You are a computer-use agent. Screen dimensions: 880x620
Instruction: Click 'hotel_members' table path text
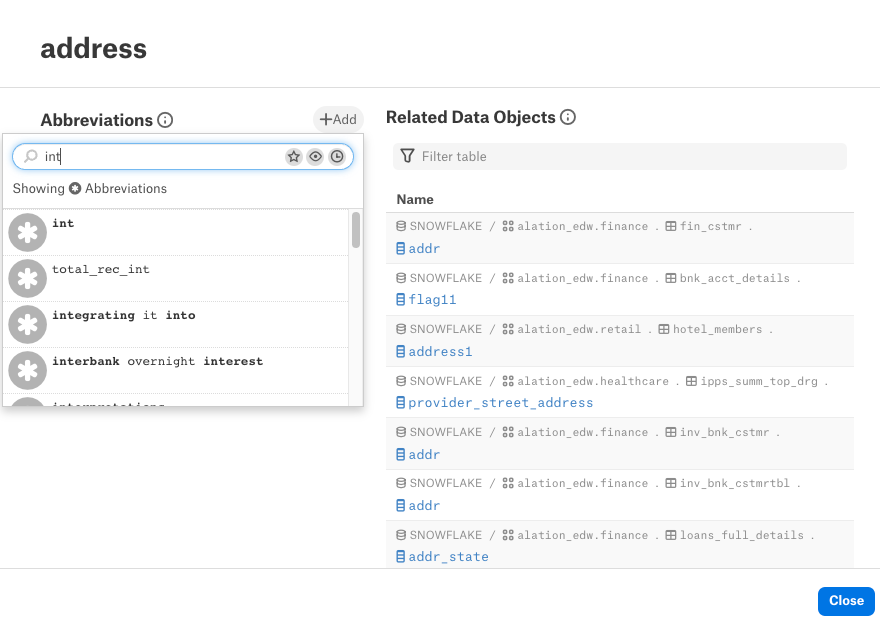(717, 329)
